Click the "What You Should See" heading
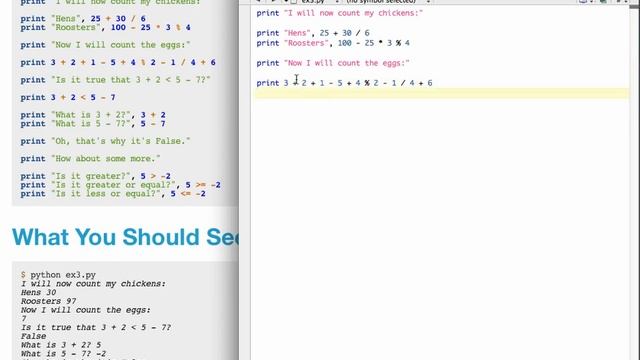 pyautogui.click(x=125, y=237)
